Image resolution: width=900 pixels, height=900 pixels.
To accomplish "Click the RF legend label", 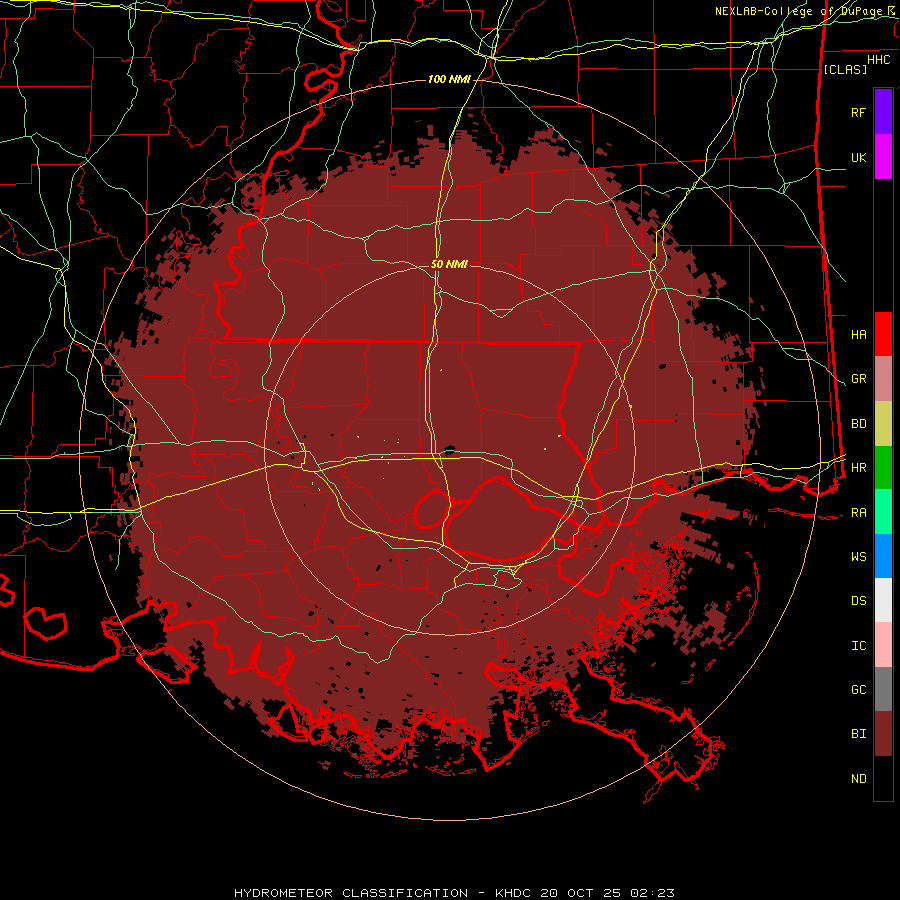I will click(858, 112).
